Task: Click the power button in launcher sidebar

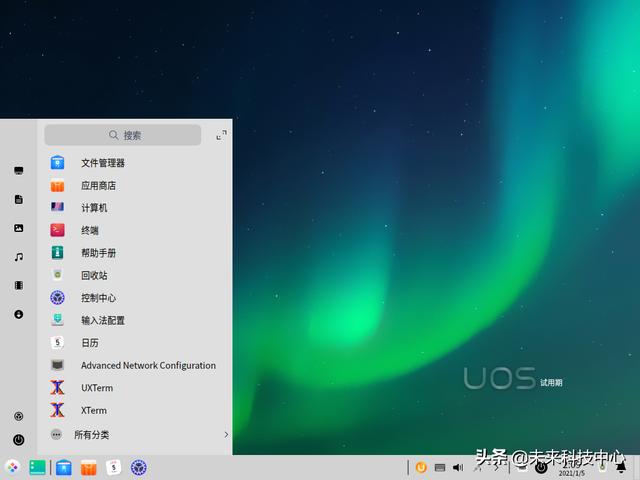Action: [18, 440]
